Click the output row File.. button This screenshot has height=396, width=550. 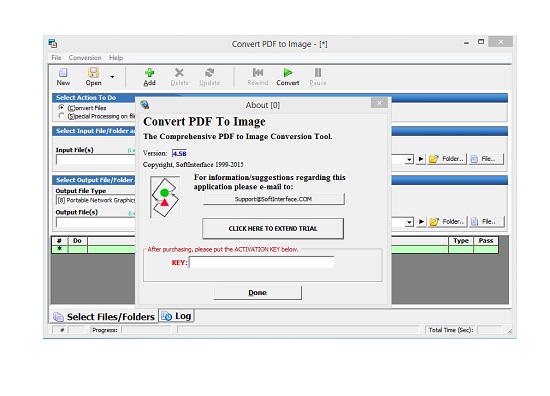click(487, 222)
